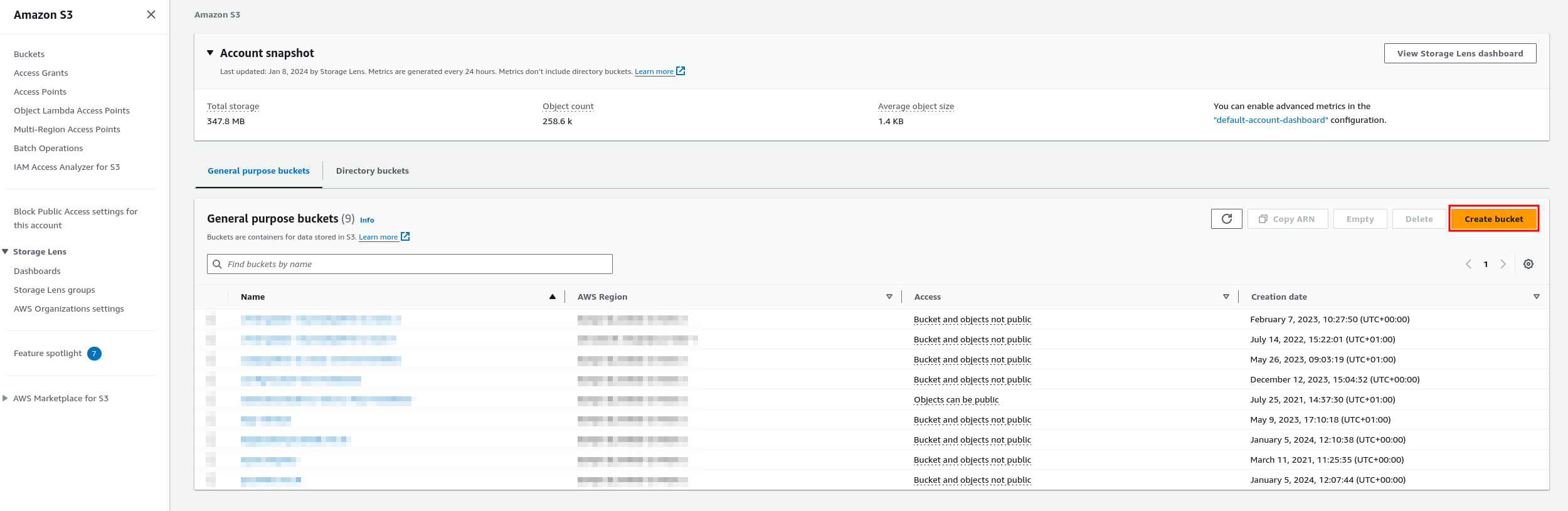Click the Average object size label
Viewport: 1568px width, 511px height.
(x=916, y=106)
